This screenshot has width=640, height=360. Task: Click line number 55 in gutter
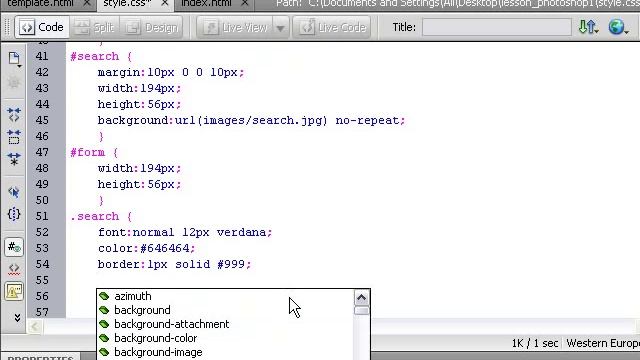pyautogui.click(x=42, y=280)
